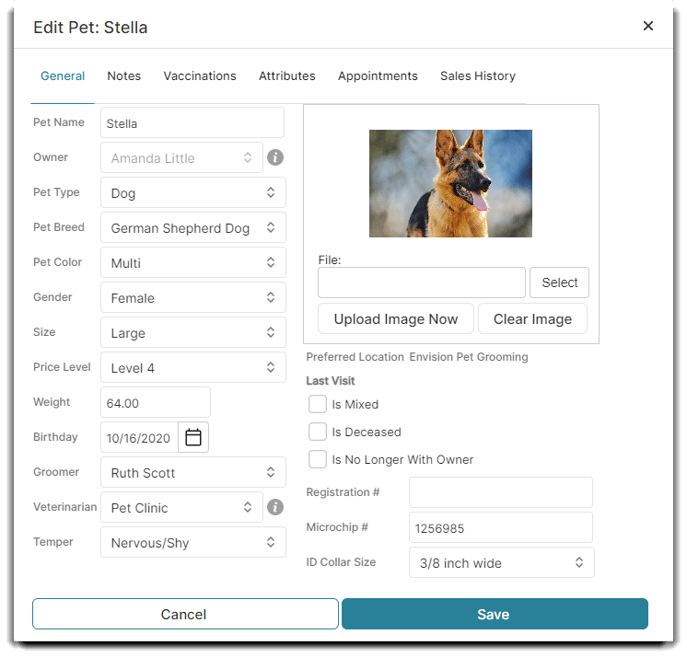Click the info icon beside Veterinarian field

click(x=276, y=508)
